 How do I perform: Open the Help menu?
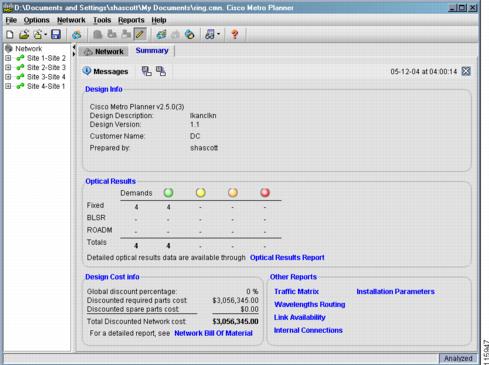159,20
